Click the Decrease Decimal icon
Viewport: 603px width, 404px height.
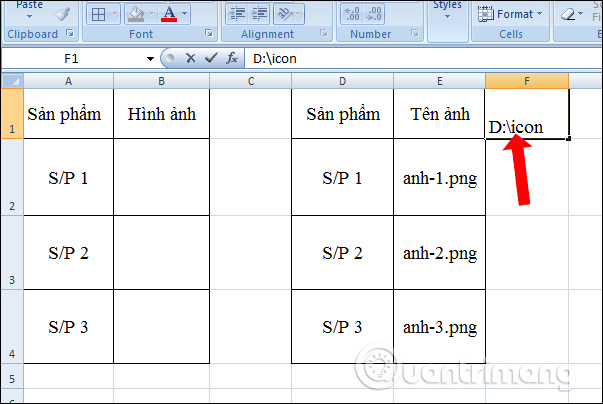374,14
